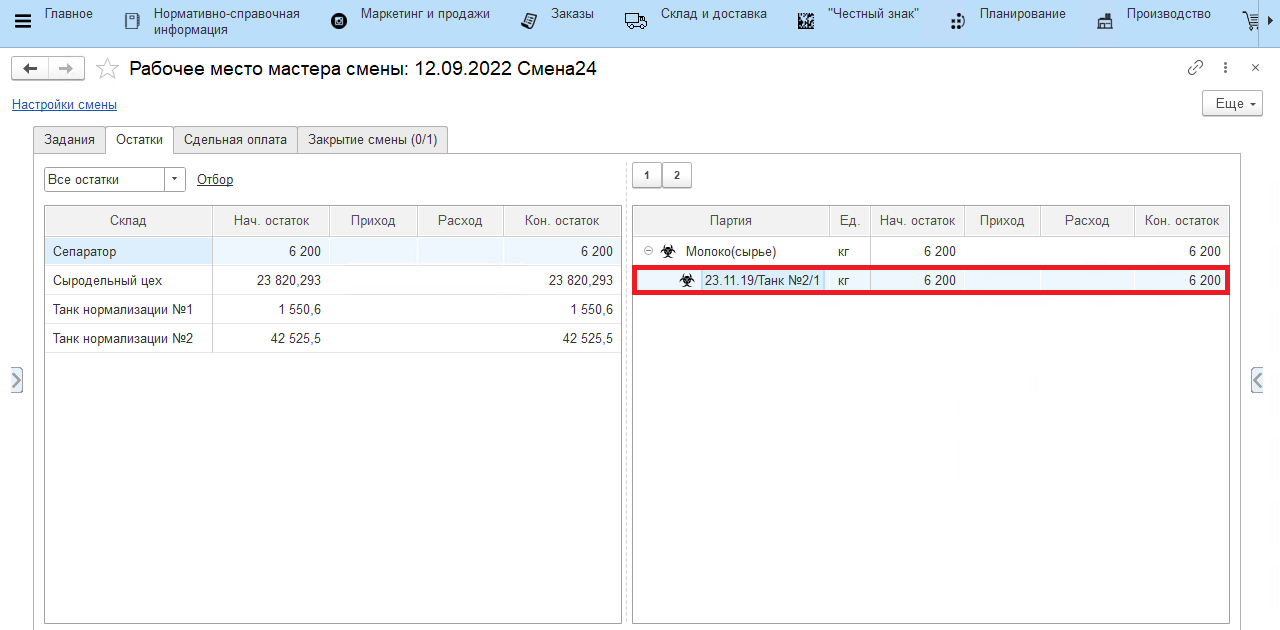
Task: Open the Еще dropdown button
Action: (1232, 104)
